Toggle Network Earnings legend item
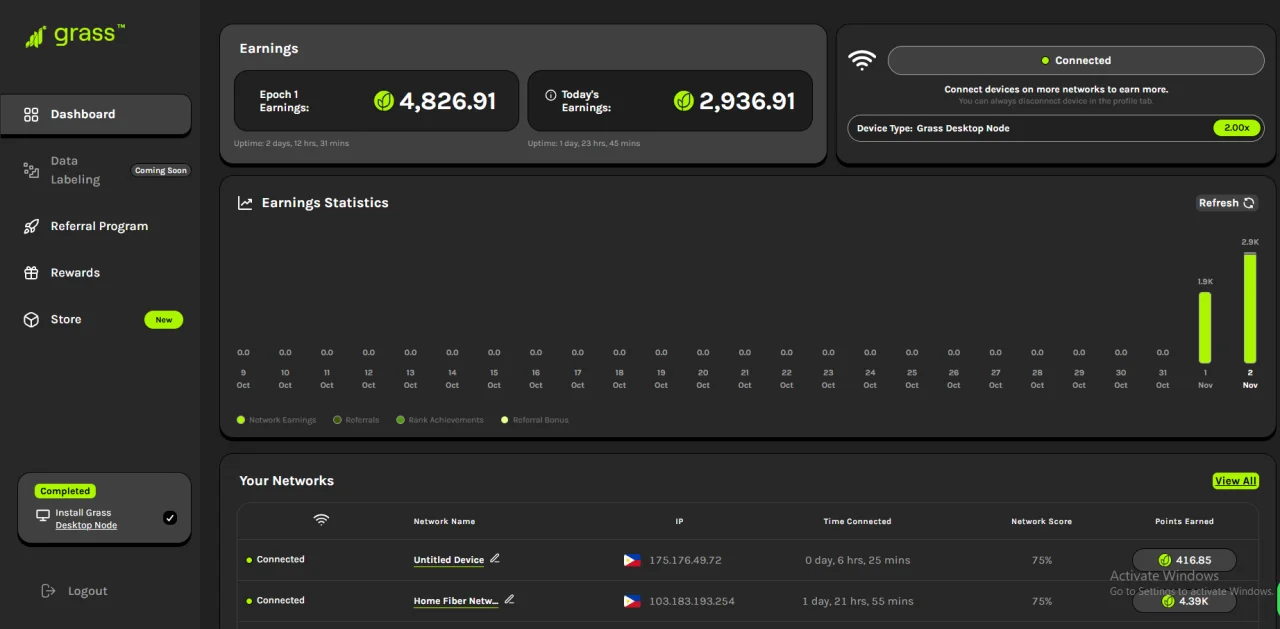The width and height of the screenshot is (1280, 629). [277, 420]
